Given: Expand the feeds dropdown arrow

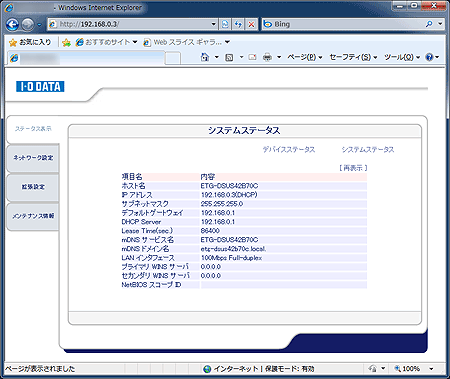Looking at the screenshot, I should click(x=242, y=57).
